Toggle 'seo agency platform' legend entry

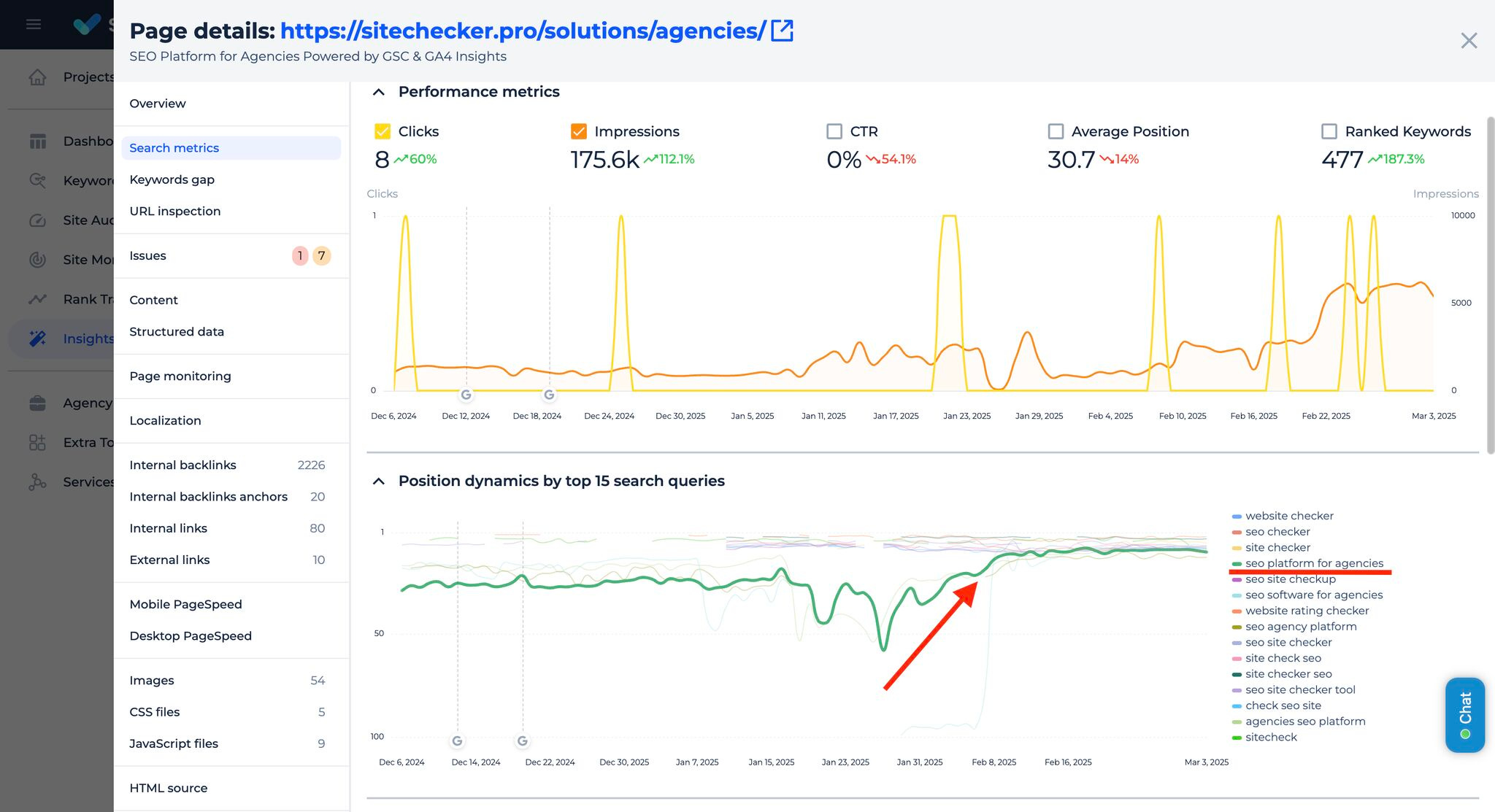pos(1294,627)
